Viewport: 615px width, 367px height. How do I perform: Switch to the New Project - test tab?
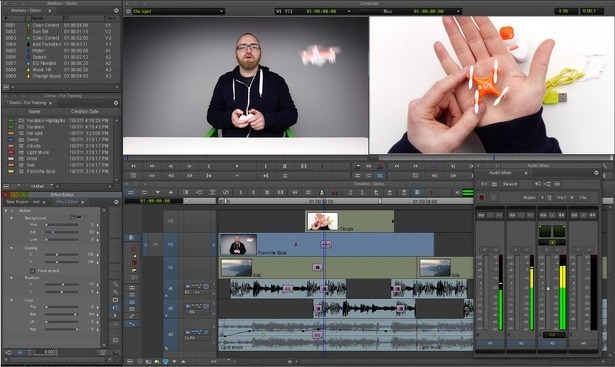pyautogui.click(x=23, y=202)
